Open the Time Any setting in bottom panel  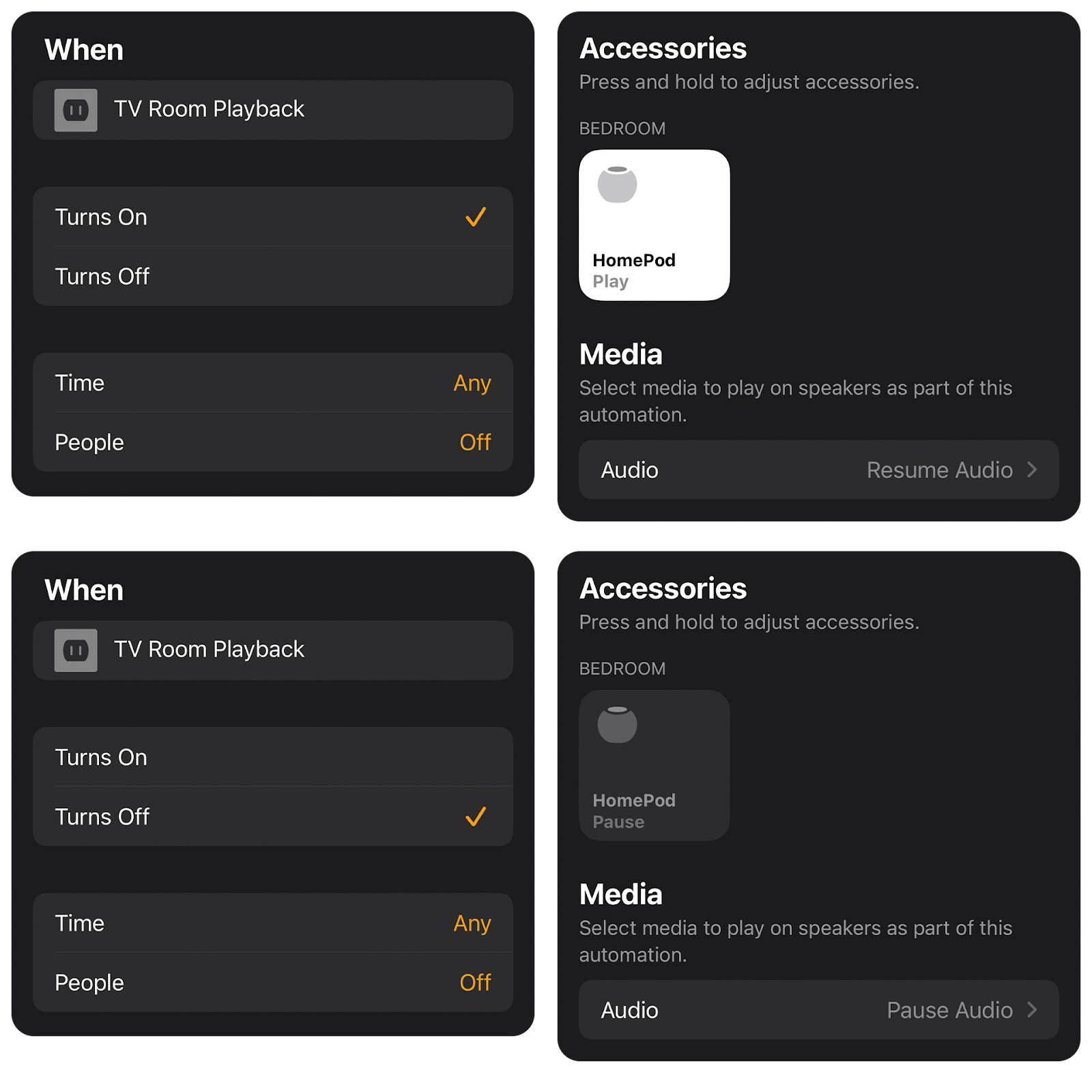(273, 923)
